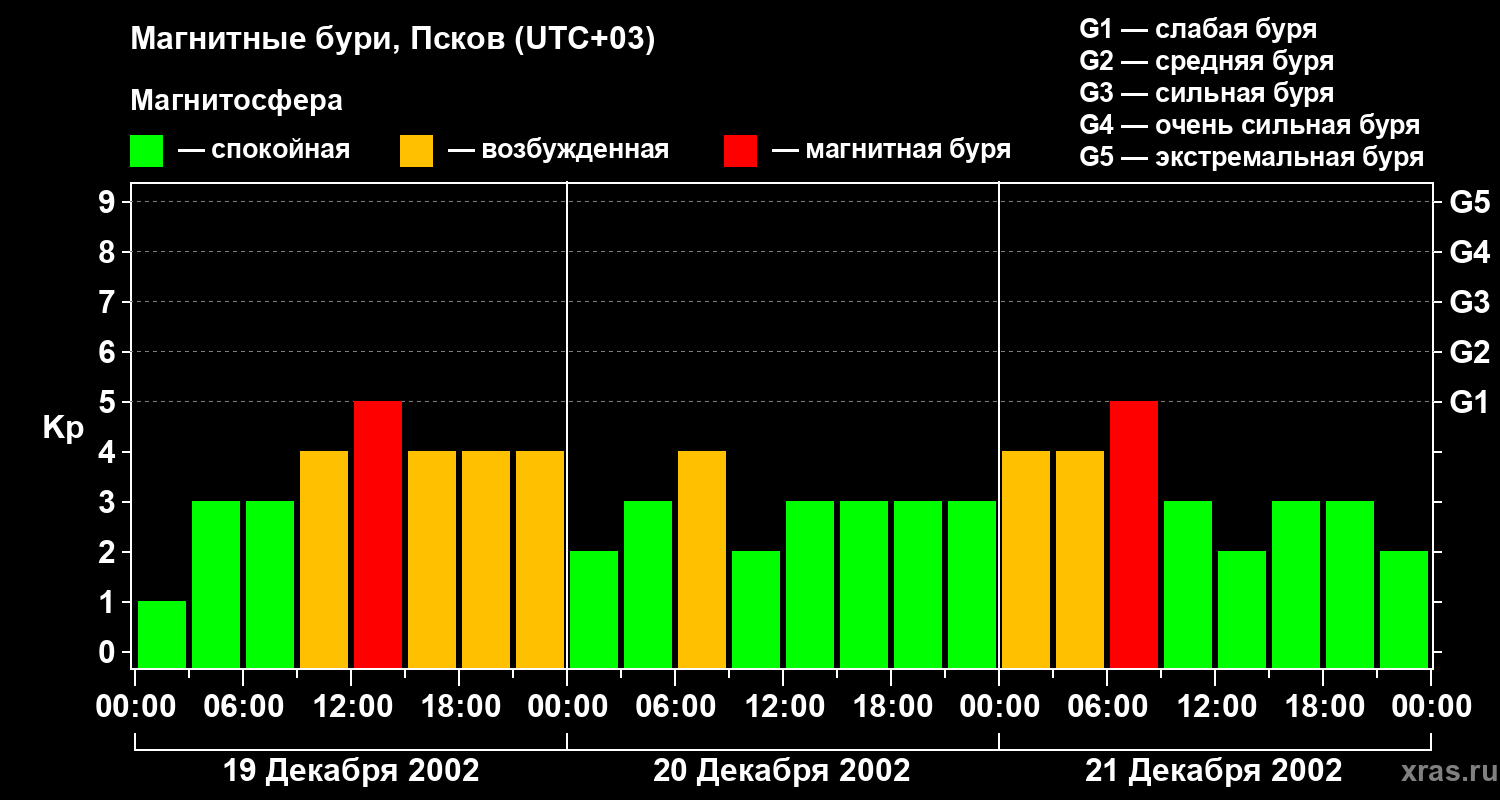The width and height of the screenshot is (1500, 800).
Task: Click the only orange bar on 20 December
Action: pyautogui.click(x=702, y=559)
